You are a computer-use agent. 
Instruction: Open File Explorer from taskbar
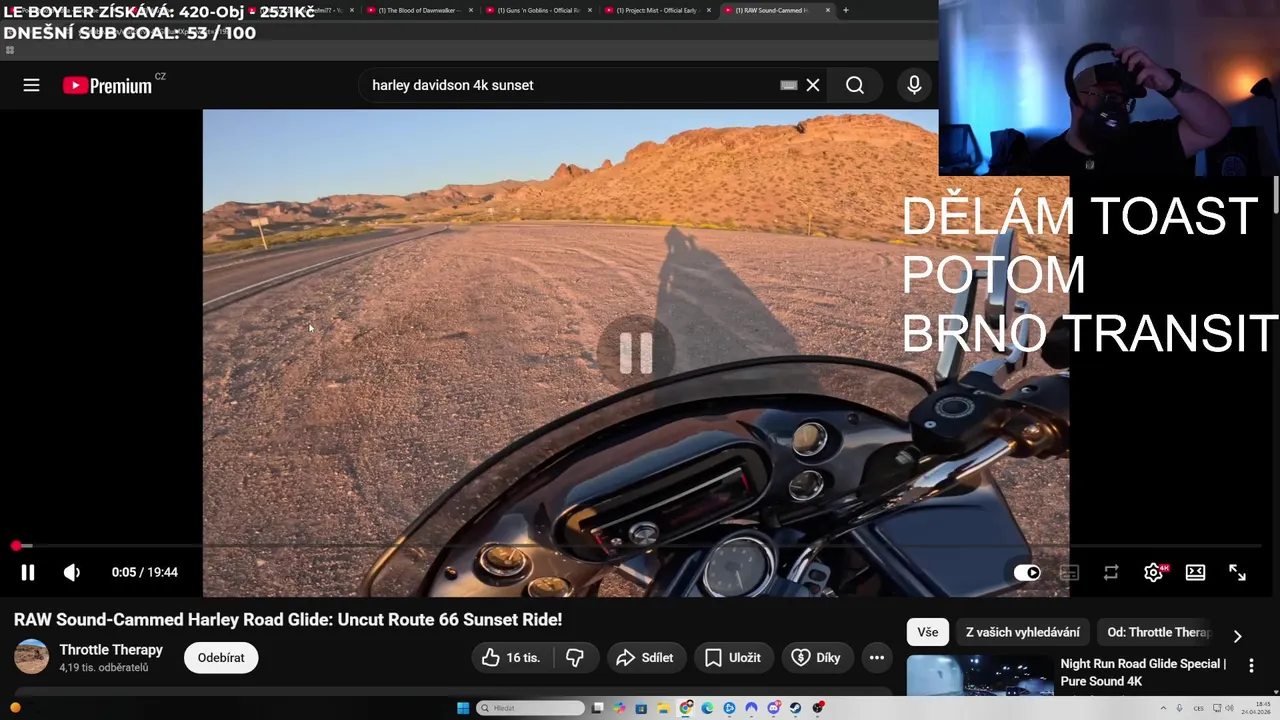coord(663,708)
